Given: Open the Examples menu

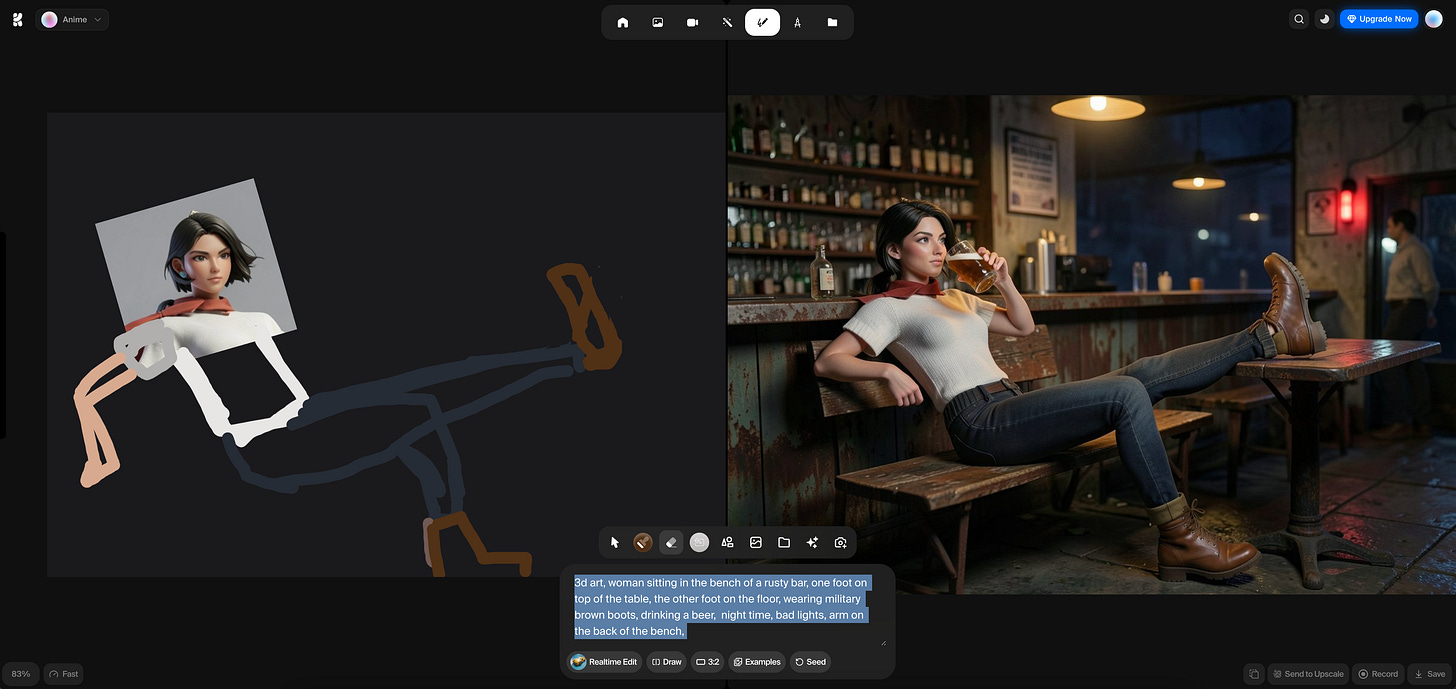Looking at the screenshot, I should tap(756, 662).
